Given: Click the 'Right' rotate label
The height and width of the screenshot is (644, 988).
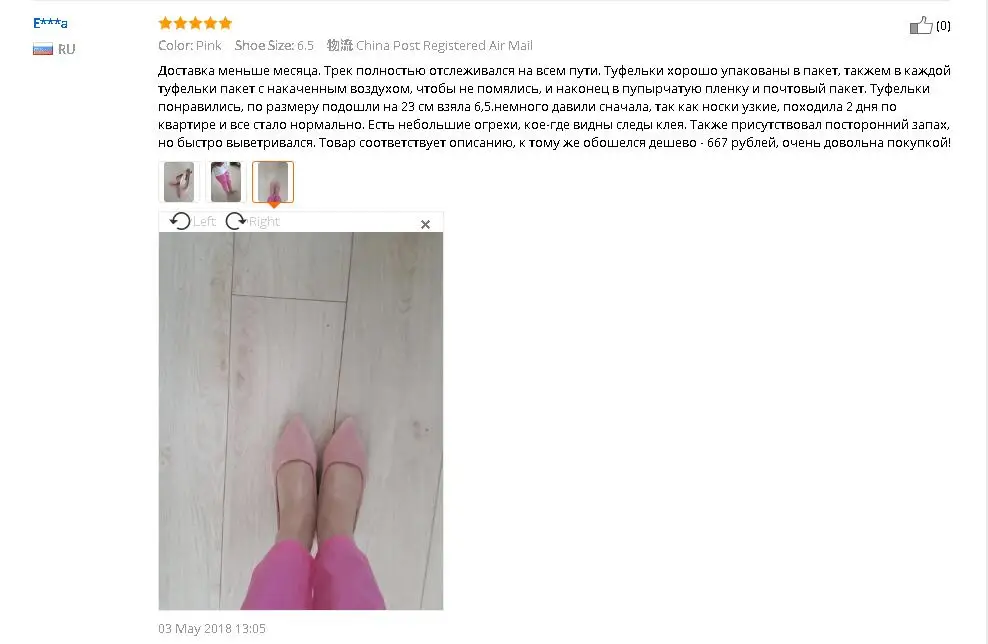Looking at the screenshot, I should pos(264,221).
